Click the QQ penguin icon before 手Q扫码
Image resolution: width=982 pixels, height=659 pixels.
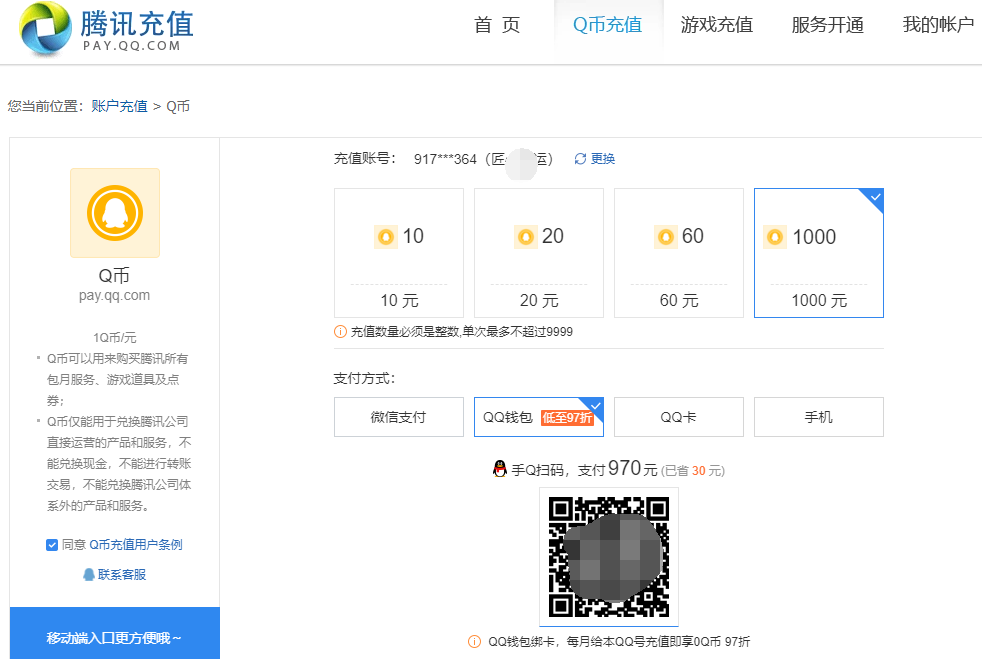[x=500, y=469]
